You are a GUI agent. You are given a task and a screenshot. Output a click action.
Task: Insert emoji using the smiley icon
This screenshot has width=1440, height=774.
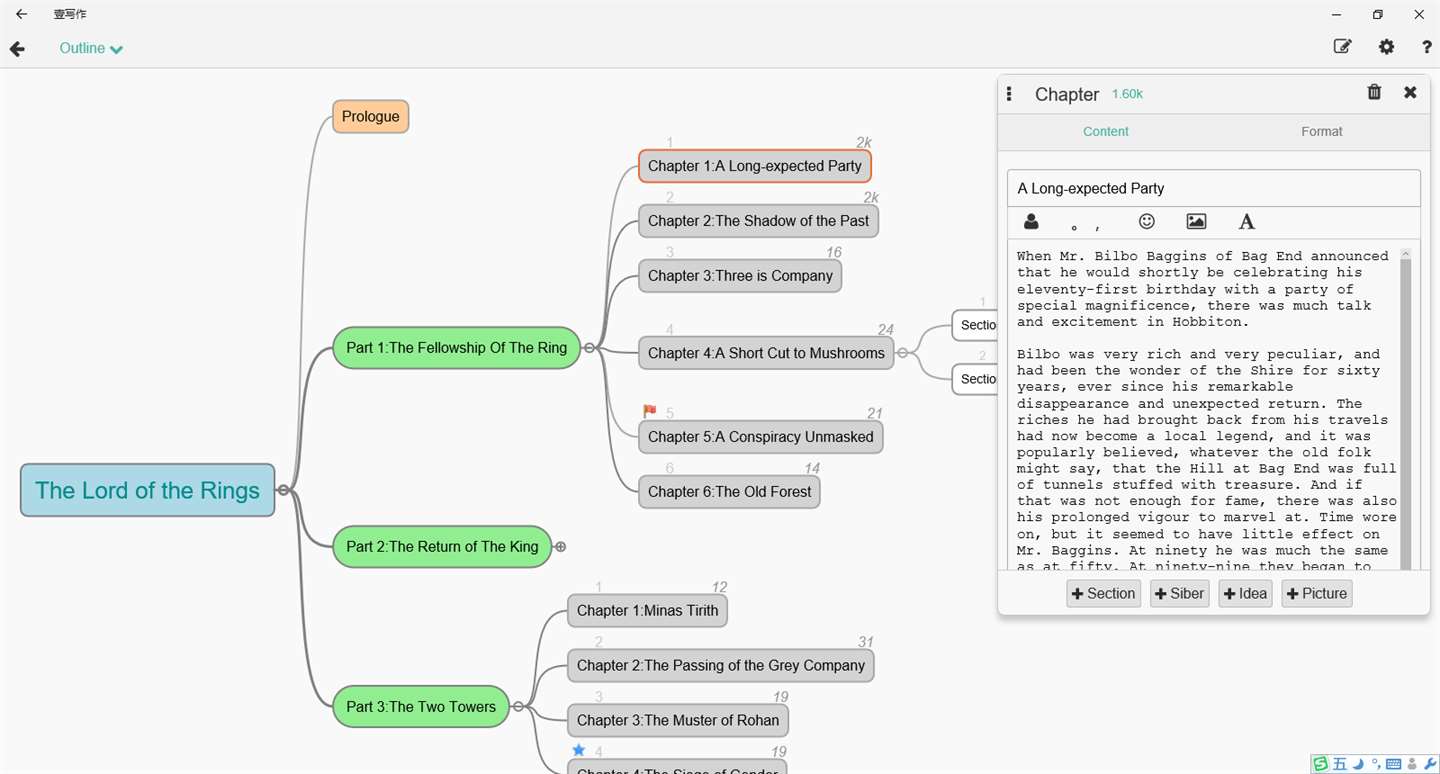(x=1147, y=222)
